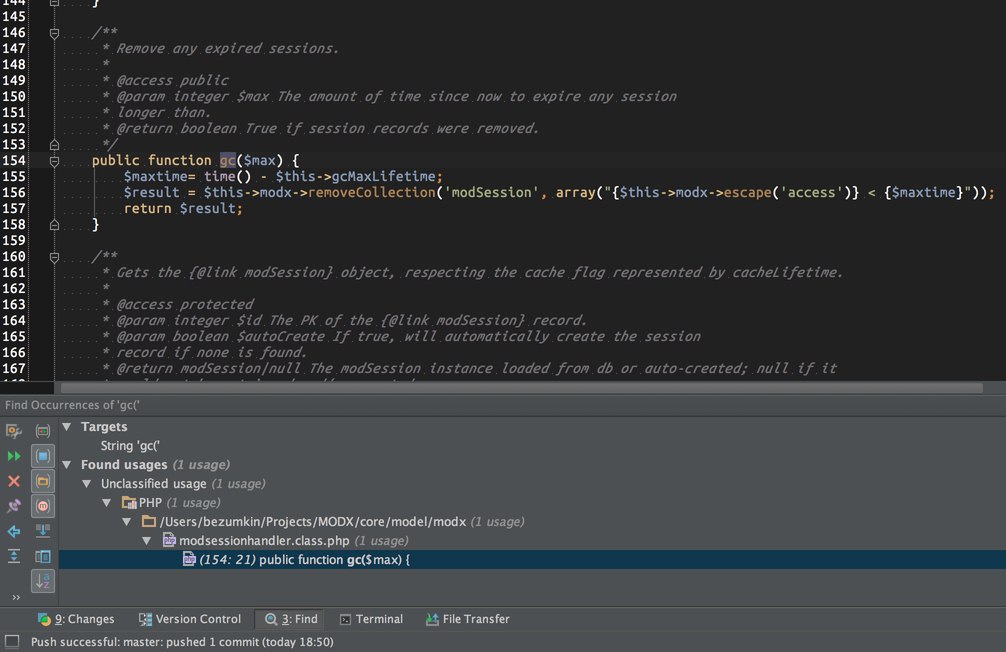Collapse the PHP usage node
Viewport: 1006px width, 652px height.
coord(107,502)
